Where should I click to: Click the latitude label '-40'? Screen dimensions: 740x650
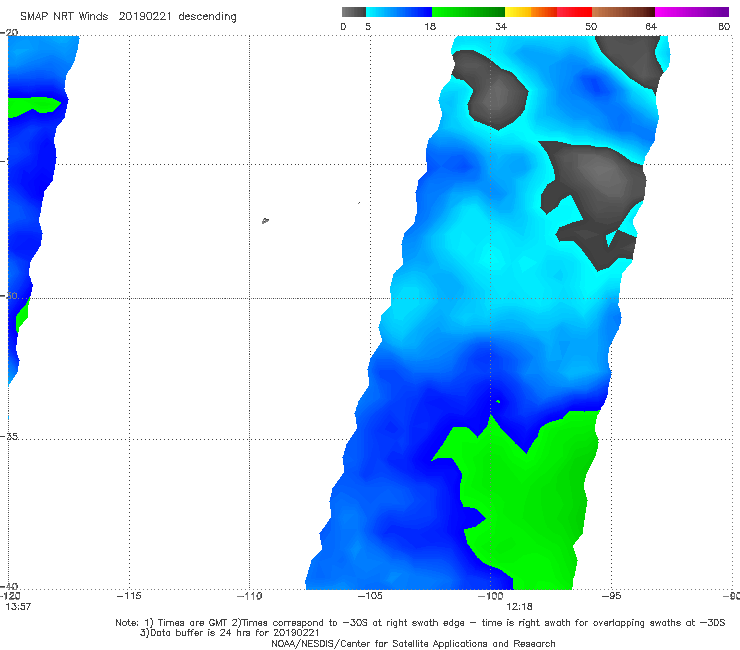point(9,587)
